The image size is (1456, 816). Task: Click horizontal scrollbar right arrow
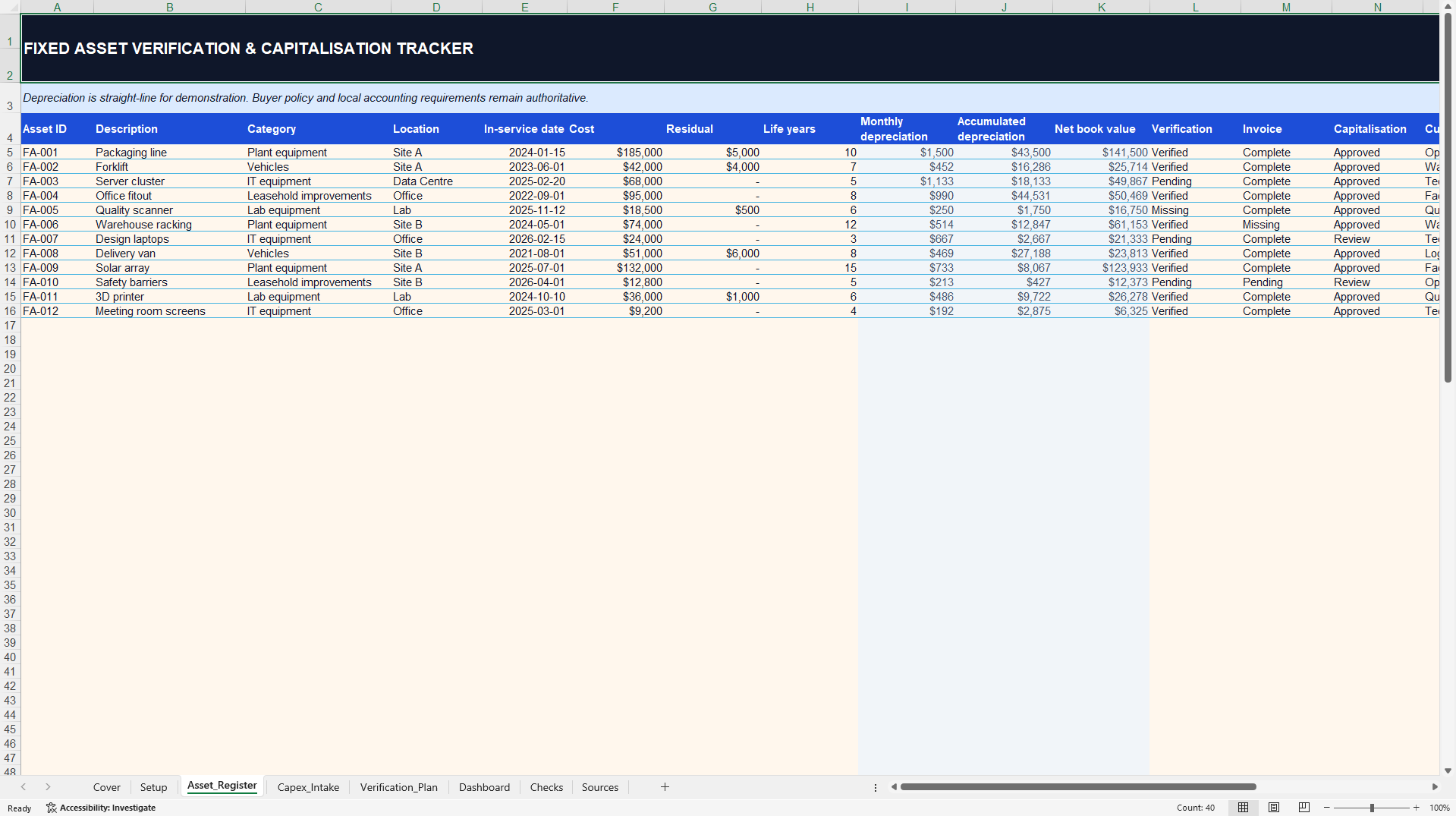pyautogui.click(x=1435, y=787)
